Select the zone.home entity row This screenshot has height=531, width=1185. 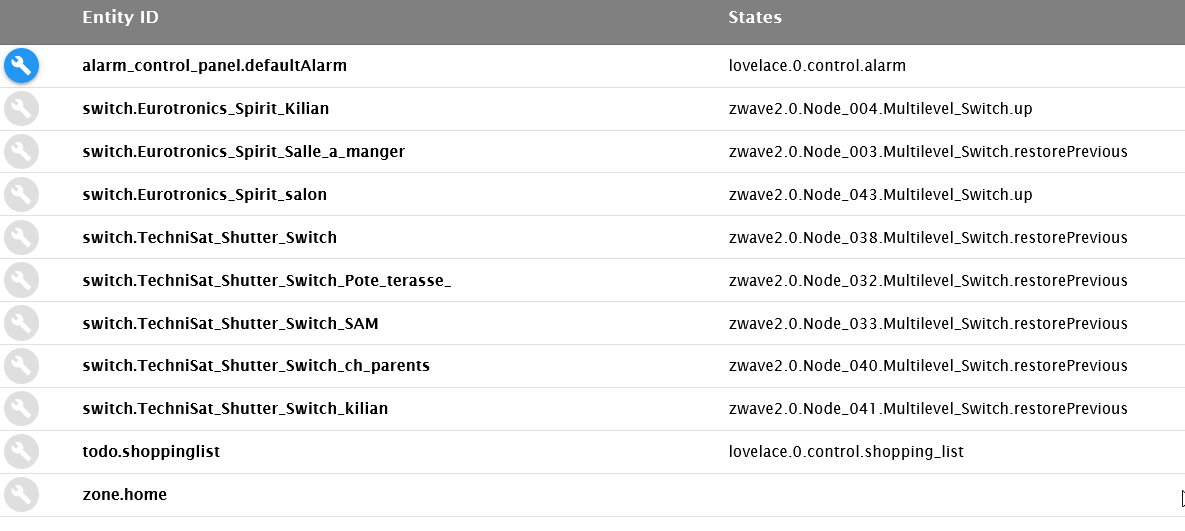124,495
